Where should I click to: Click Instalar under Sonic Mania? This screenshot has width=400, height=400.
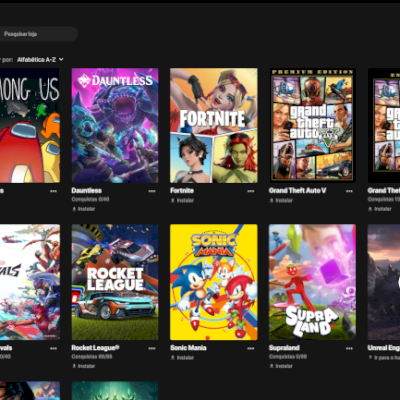pyautogui.click(x=182, y=358)
